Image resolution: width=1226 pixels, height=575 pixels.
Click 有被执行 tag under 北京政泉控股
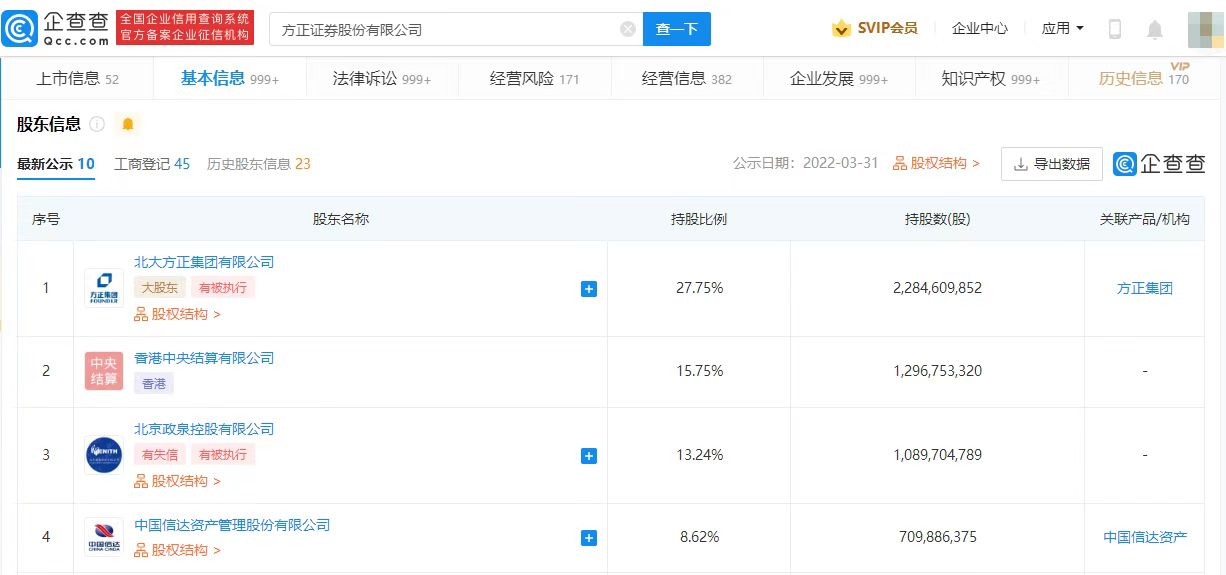[223, 455]
